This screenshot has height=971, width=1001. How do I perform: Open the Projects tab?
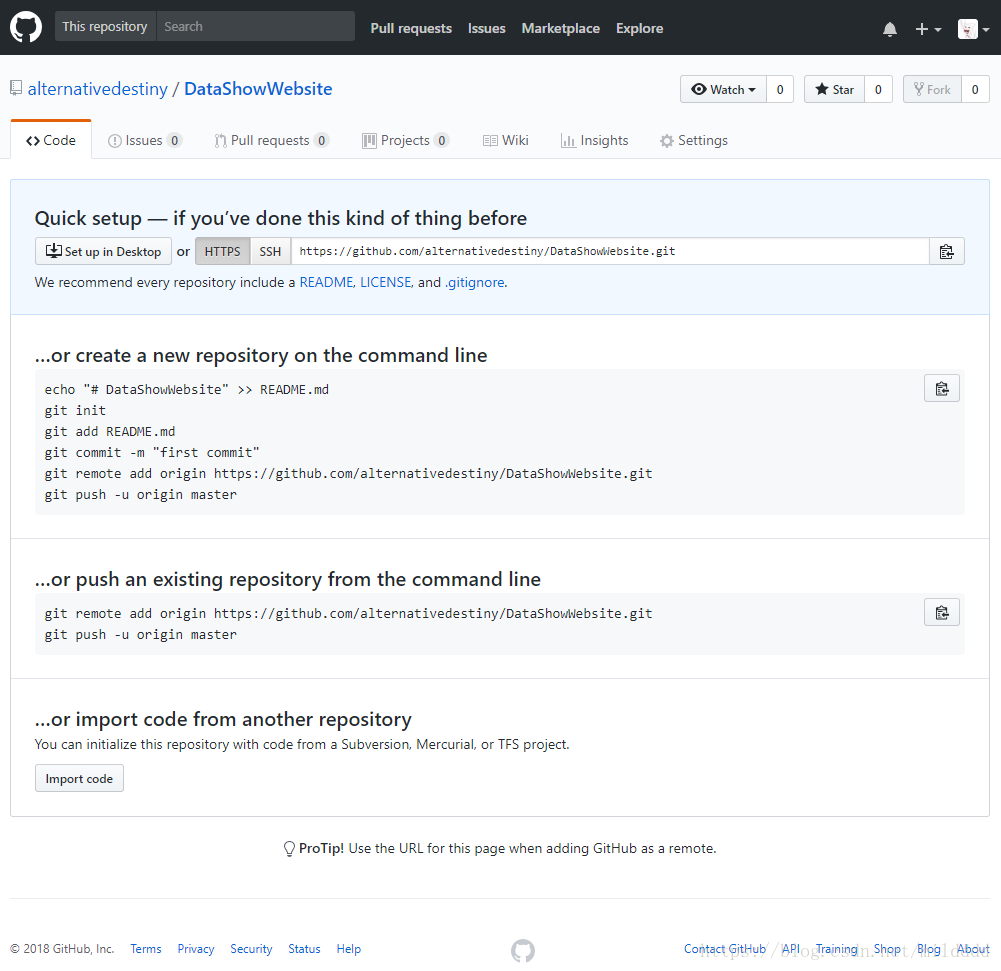pyautogui.click(x=405, y=140)
